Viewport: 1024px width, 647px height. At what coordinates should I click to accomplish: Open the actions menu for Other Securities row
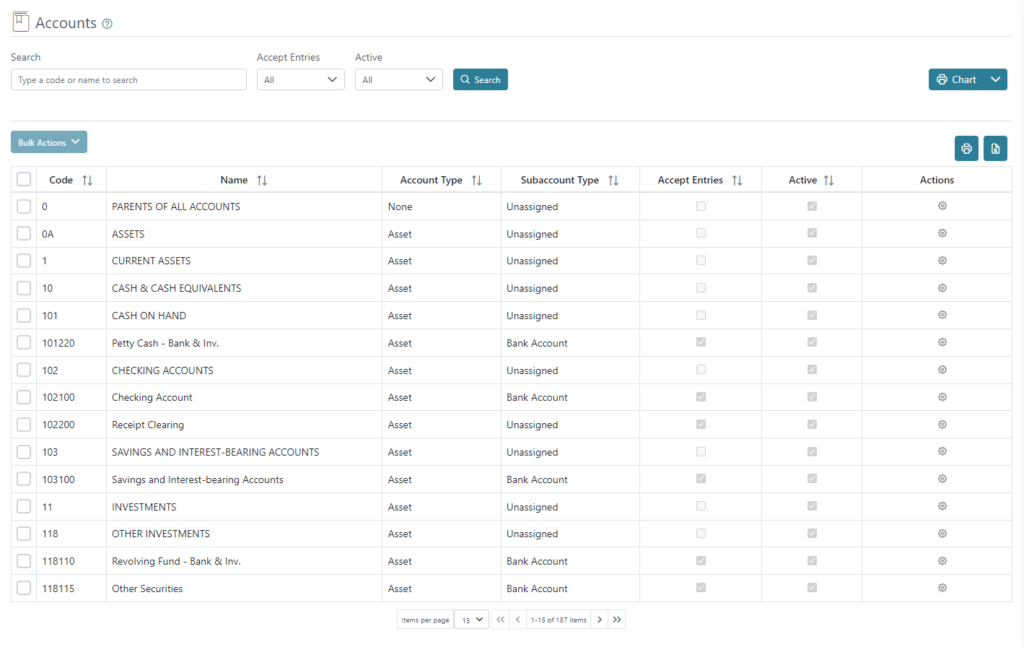click(x=941, y=588)
